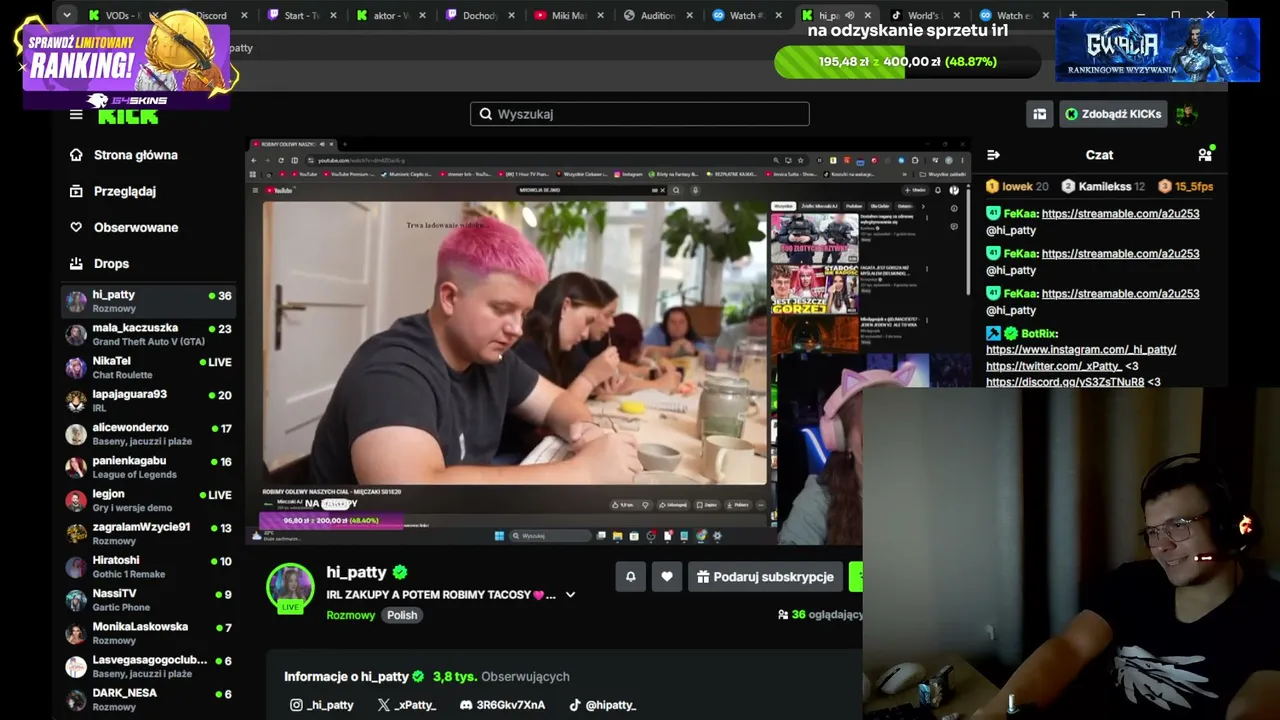This screenshot has width=1280, height=720.
Task: Click Podaruj subskrypcje gift button
Action: (x=765, y=577)
